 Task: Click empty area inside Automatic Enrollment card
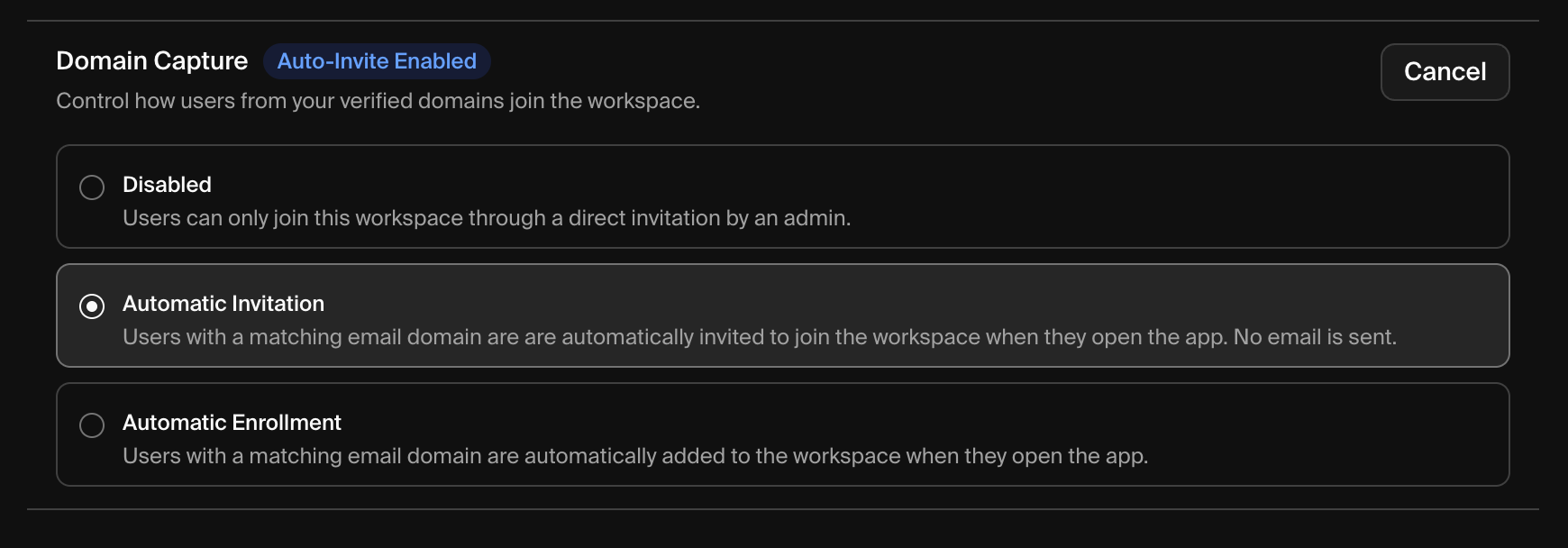click(1307, 434)
